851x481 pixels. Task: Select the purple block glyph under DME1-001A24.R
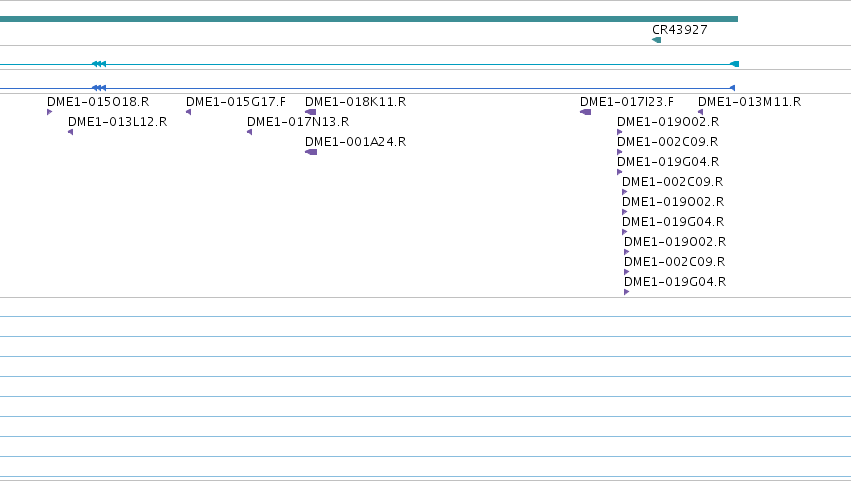tap(311, 153)
